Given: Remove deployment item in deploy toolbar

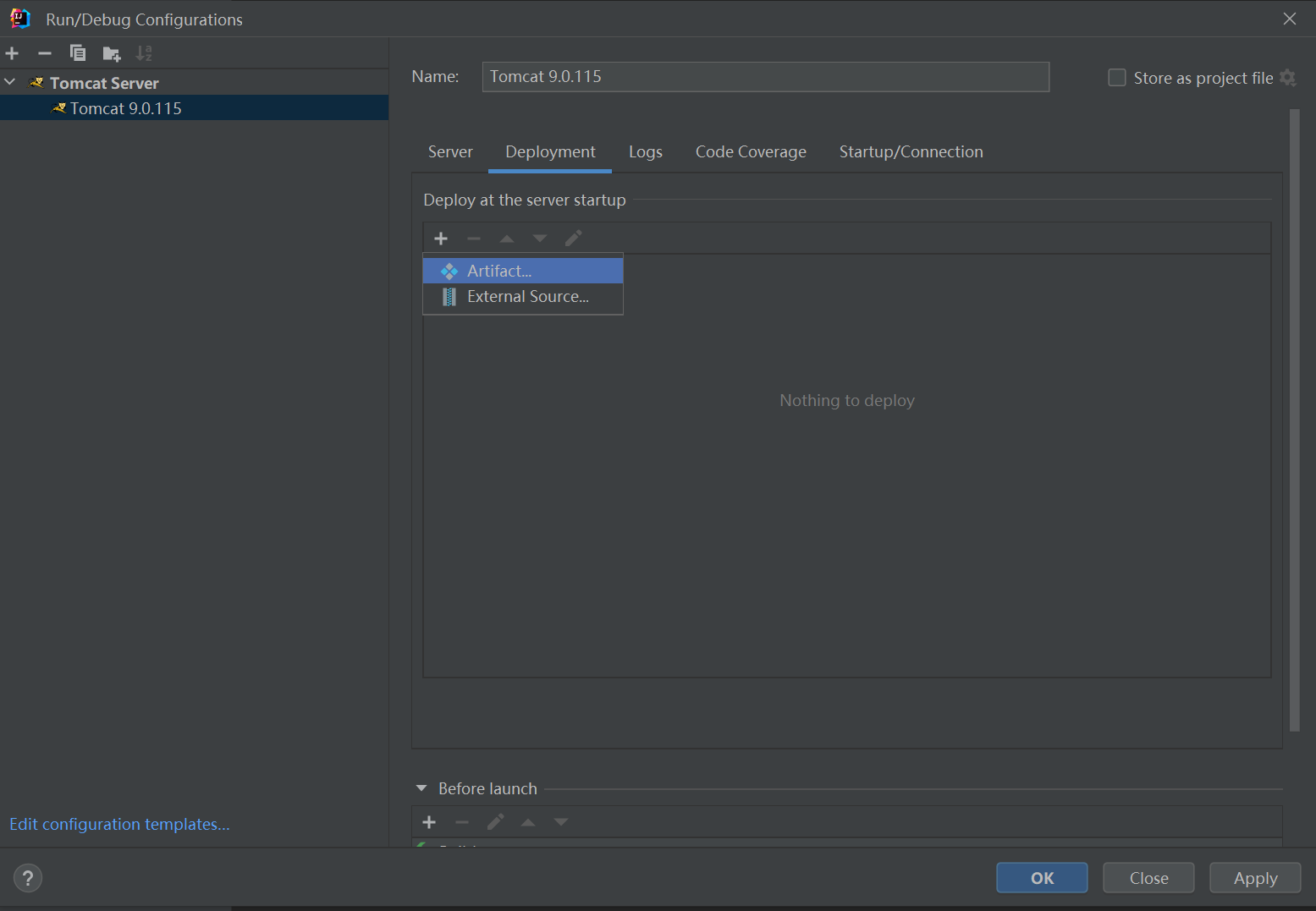Looking at the screenshot, I should pos(474,239).
